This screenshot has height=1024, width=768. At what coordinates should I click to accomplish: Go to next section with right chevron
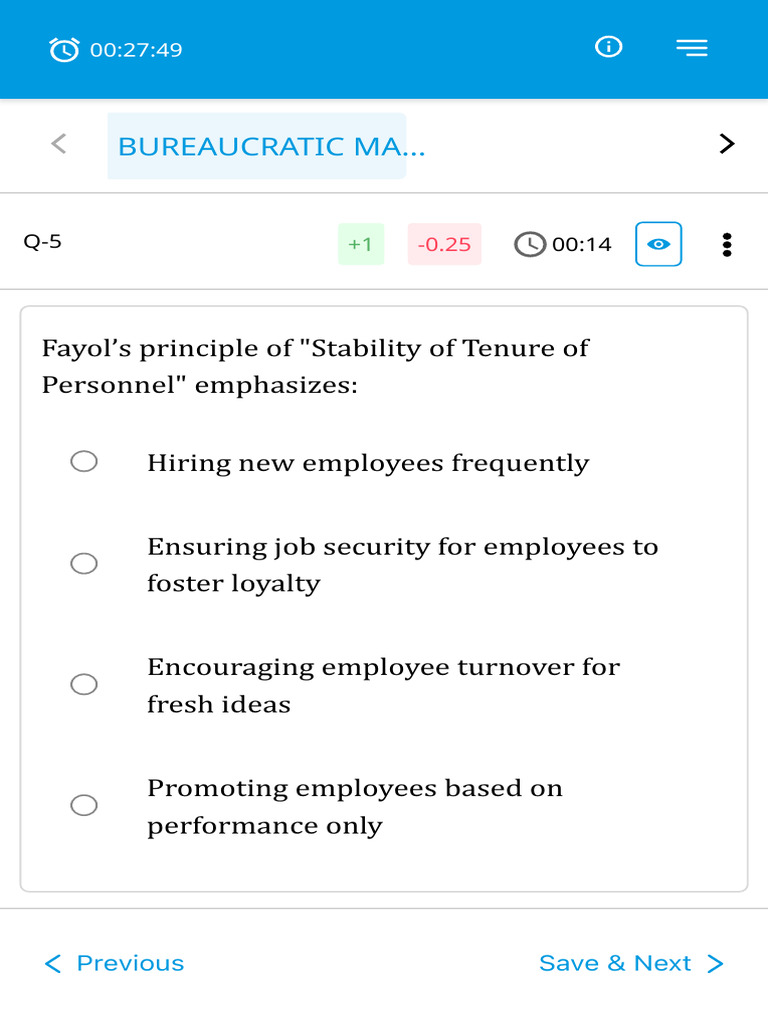(x=726, y=144)
